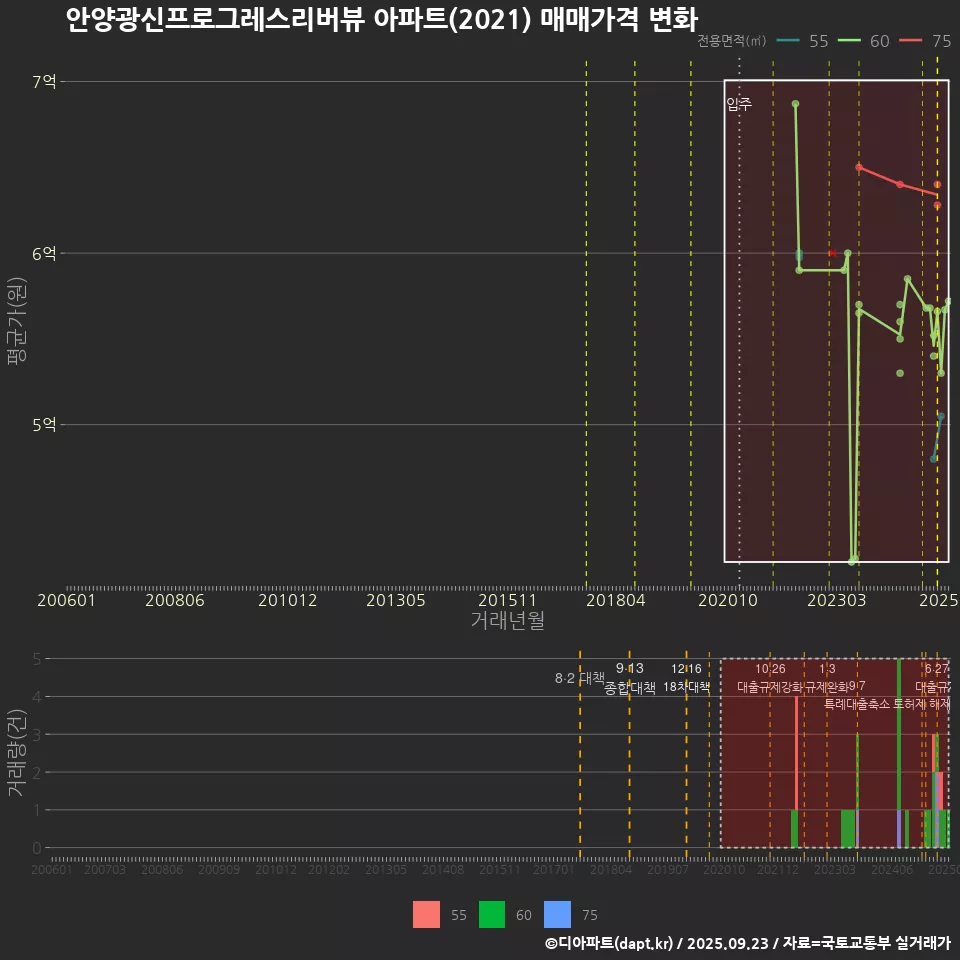Click the 55㎡ teal line marker in top legend
Image resolution: width=960 pixels, height=960 pixels.
(x=788, y=41)
